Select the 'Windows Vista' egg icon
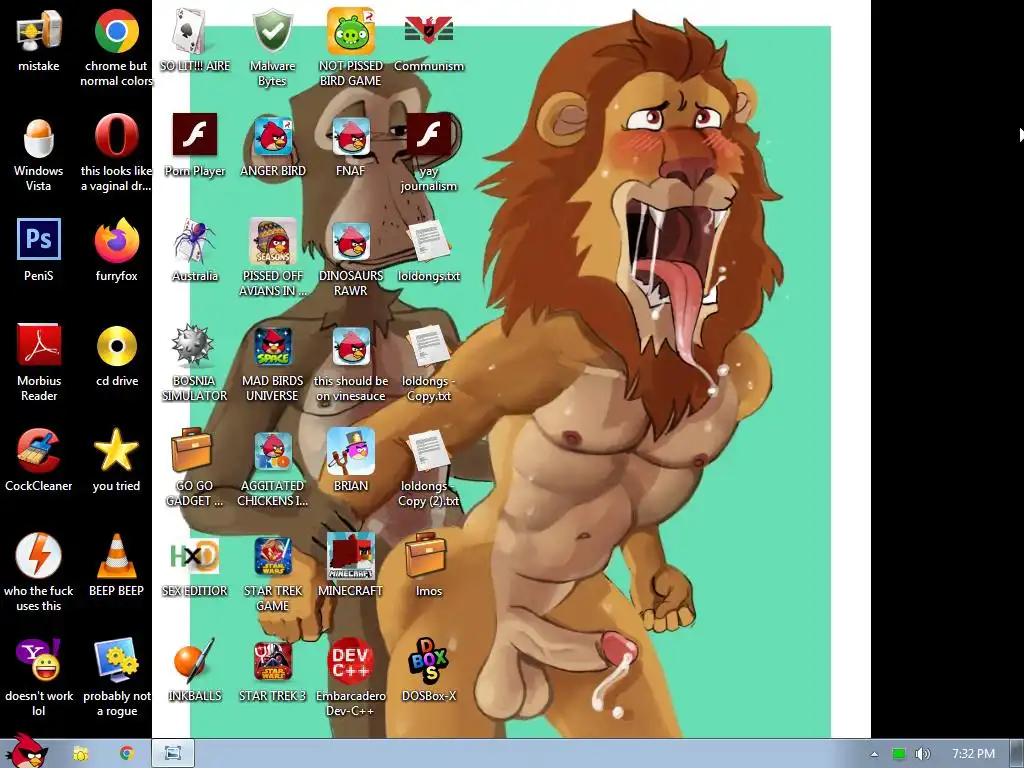The width and height of the screenshot is (1024, 768). [x=39, y=138]
